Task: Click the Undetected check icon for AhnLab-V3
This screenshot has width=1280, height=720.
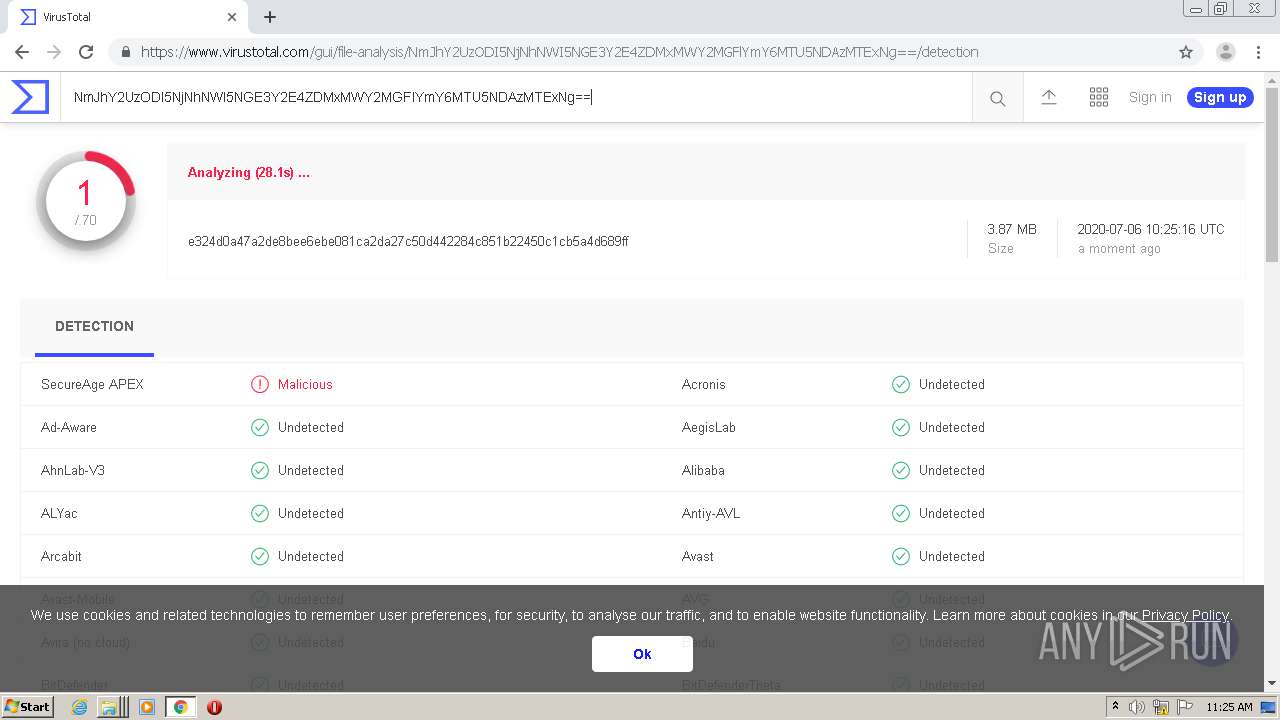Action: tap(260, 470)
